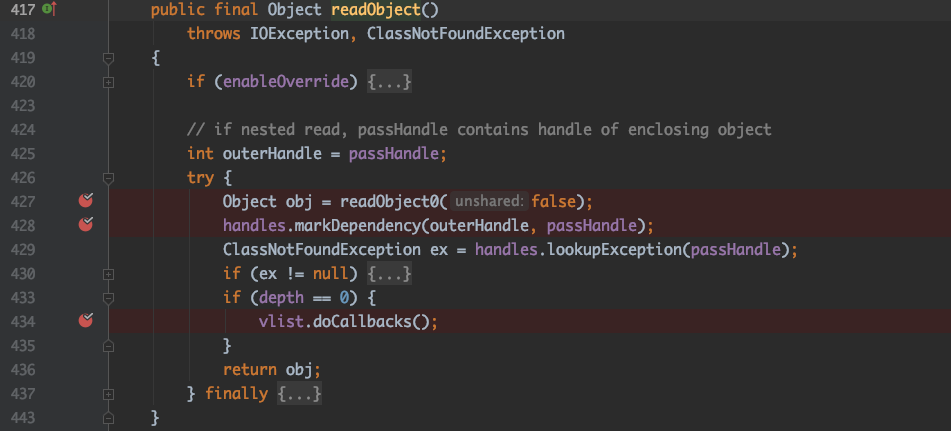
Task: Add a breakpoint in the gutter at line 429
Action: coord(86,249)
